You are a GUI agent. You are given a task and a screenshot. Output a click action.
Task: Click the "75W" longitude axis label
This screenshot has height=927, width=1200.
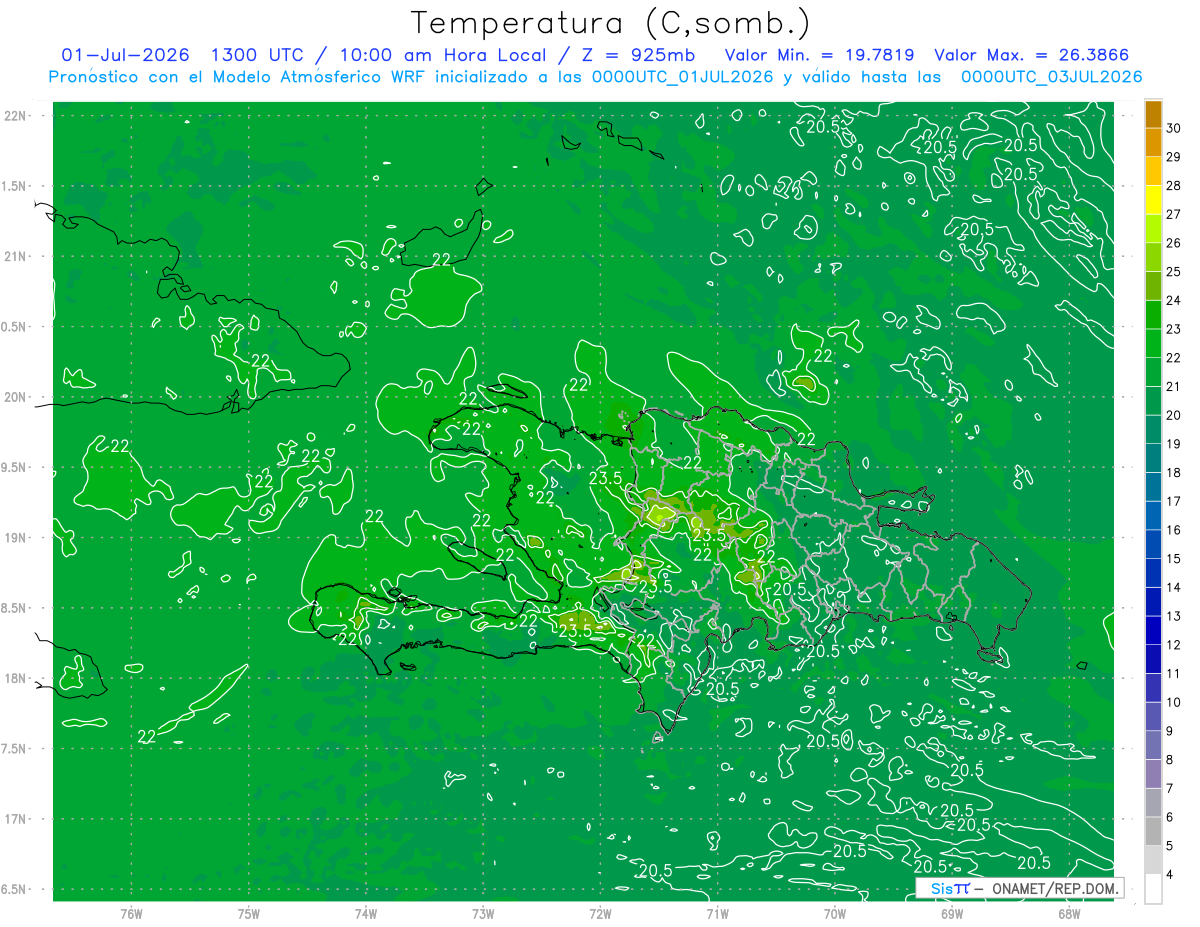coord(249,913)
